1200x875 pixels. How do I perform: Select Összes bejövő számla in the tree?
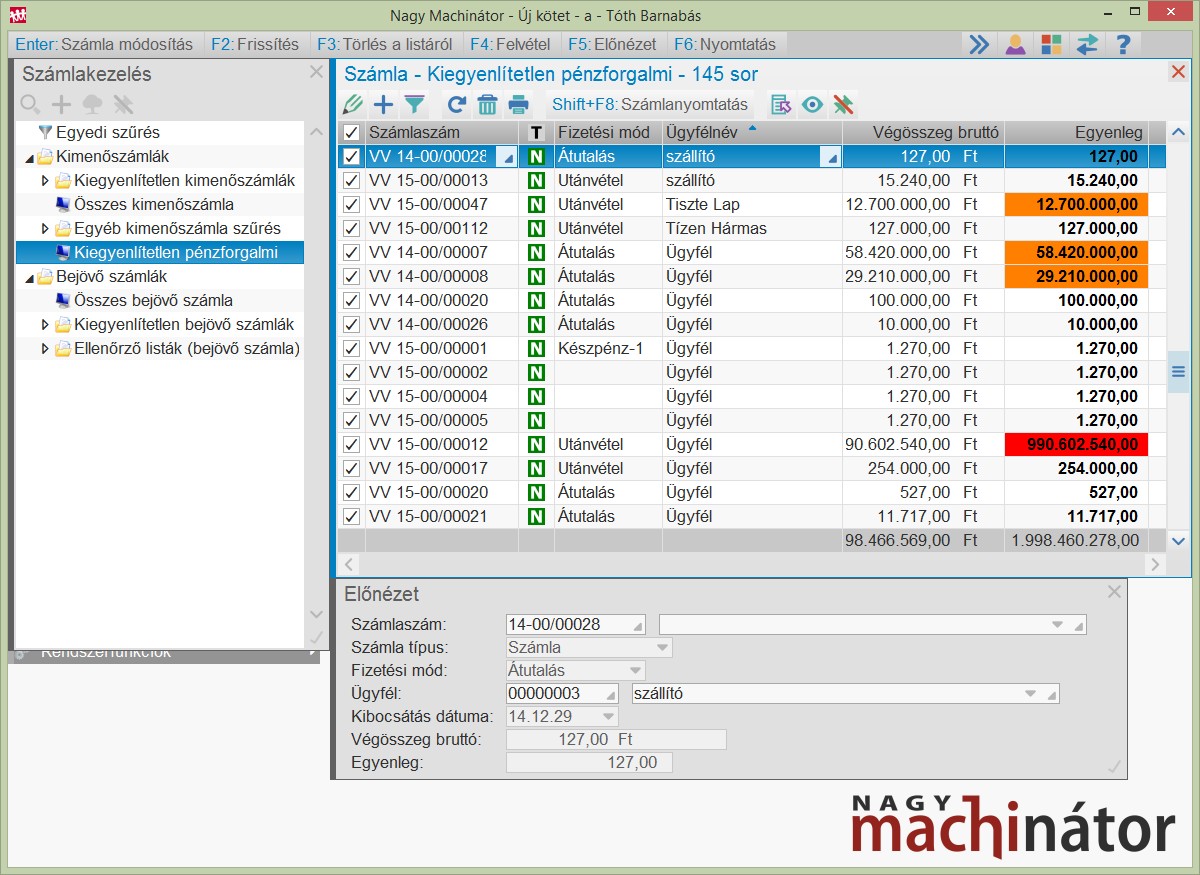click(x=153, y=301)
